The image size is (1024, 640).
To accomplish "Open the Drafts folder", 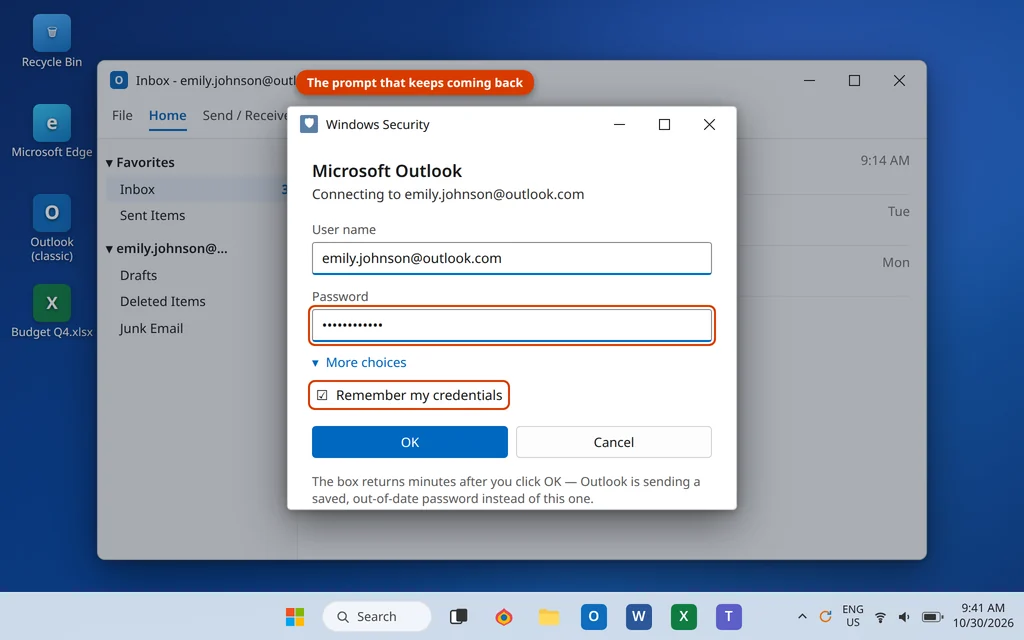I will pyautogui.click(x=138, y=276).
